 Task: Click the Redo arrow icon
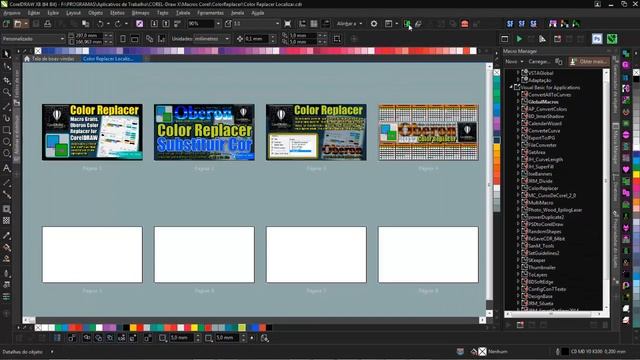point(118,24)
